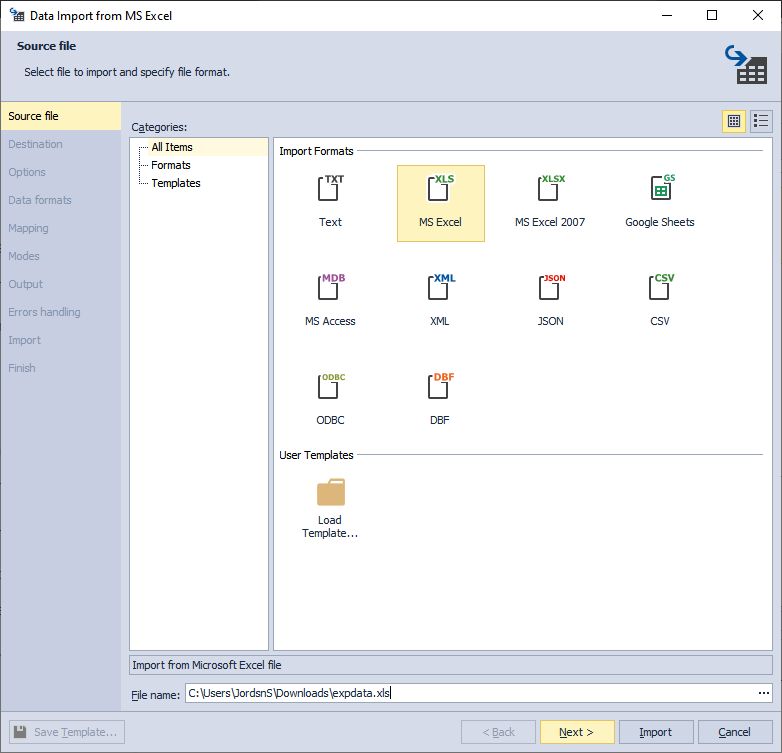This screenshot has height=753, width=782.
Task: Choose the DBF import format
Action: [440, 400]
